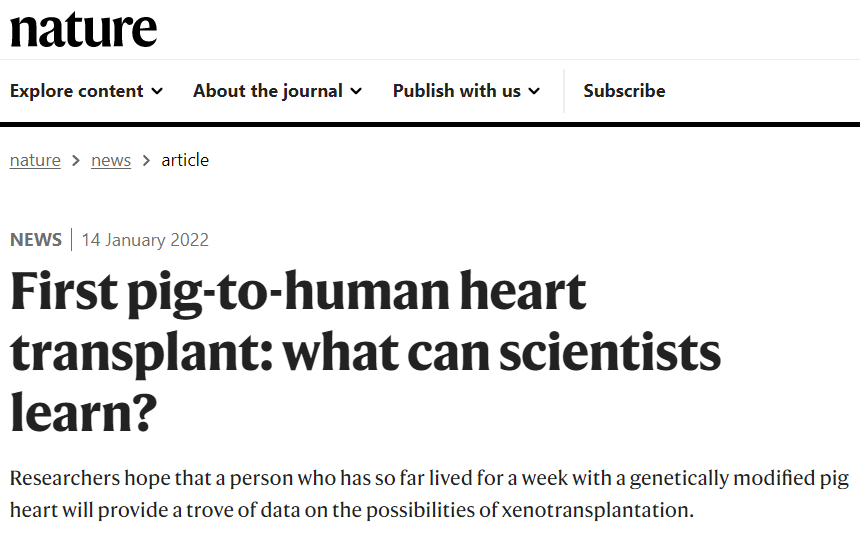The width and height of the screenshot is (860, 537).
Task: Click the pig-to-human heart transplant headline
Action: tap(365, 351)
